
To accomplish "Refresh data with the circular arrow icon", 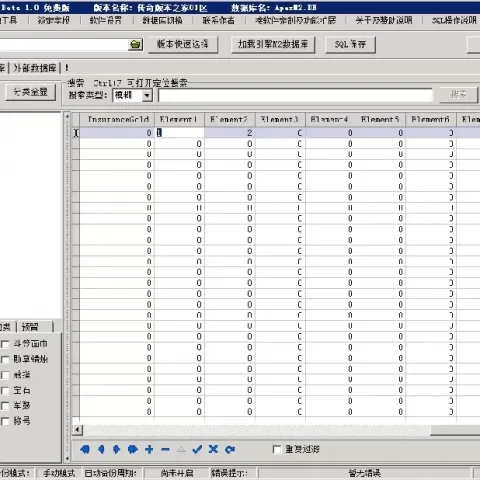I will point(230,449).
